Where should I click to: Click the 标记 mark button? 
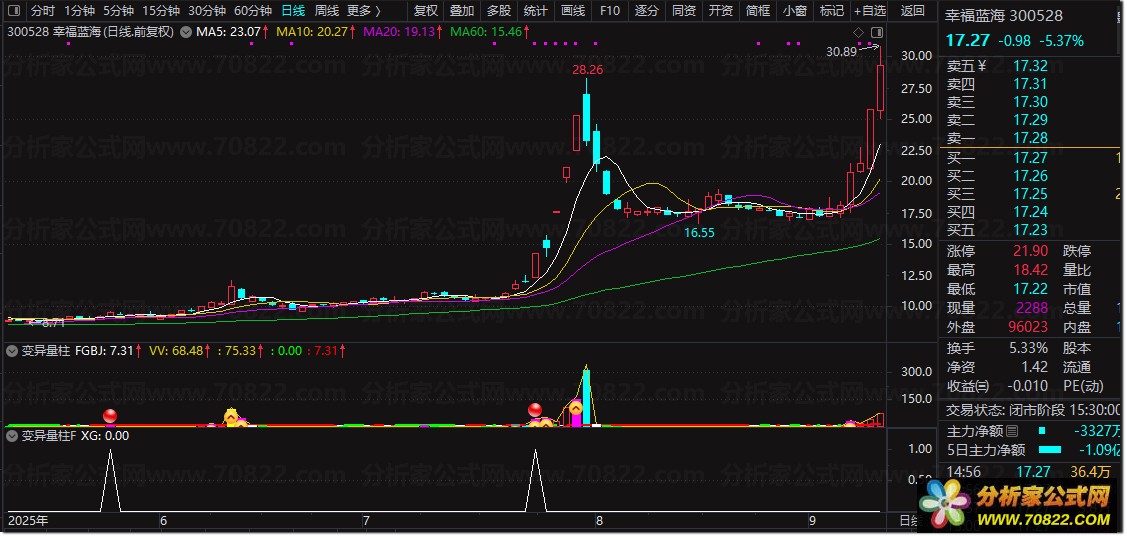tap(832, 10)
